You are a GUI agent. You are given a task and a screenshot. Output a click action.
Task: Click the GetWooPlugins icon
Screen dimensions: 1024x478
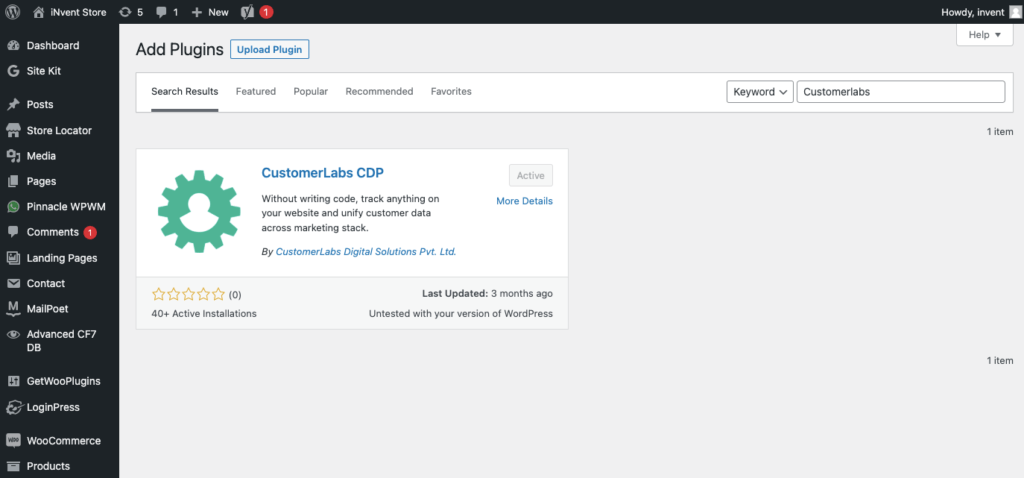pyautogui.click(x=13, y=381)
